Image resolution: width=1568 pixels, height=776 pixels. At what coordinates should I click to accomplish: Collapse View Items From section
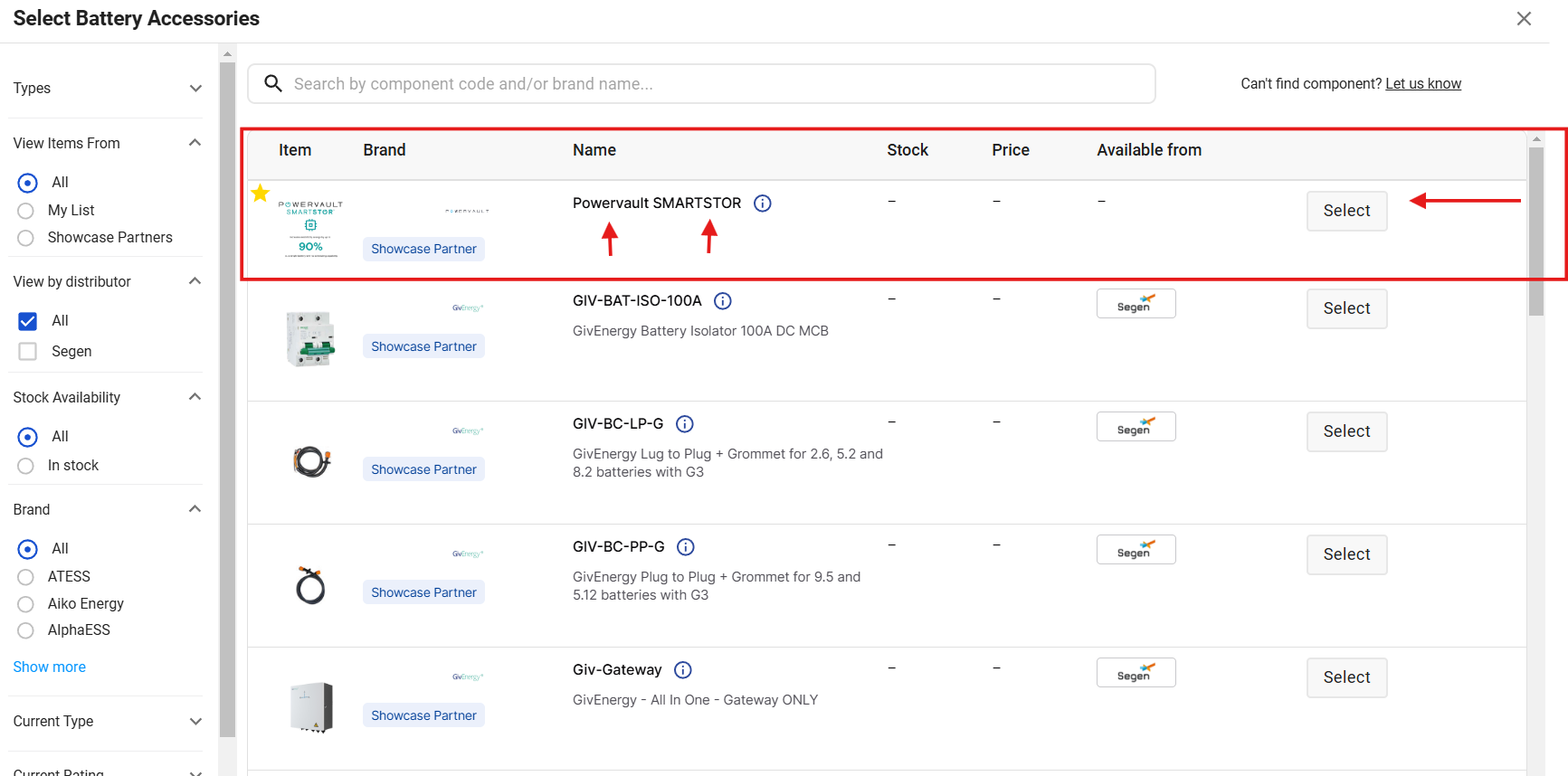coord(195,143)
